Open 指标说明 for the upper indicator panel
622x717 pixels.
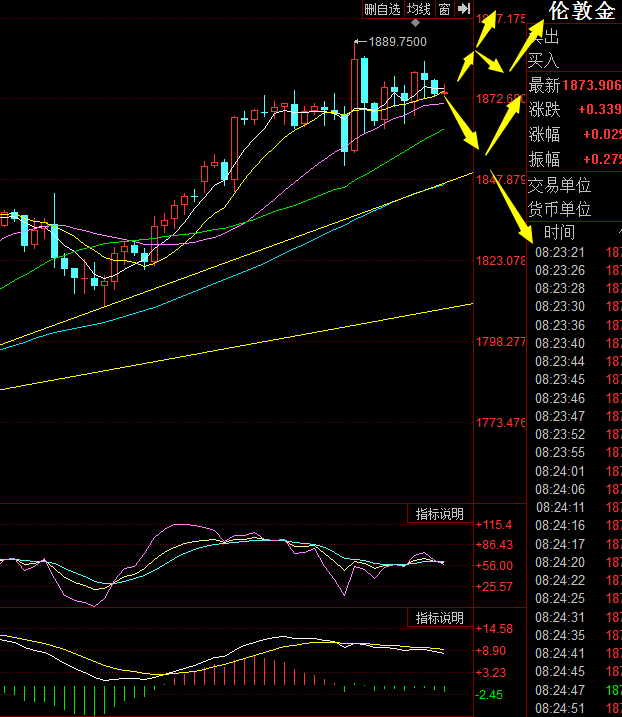coord(439,514)
